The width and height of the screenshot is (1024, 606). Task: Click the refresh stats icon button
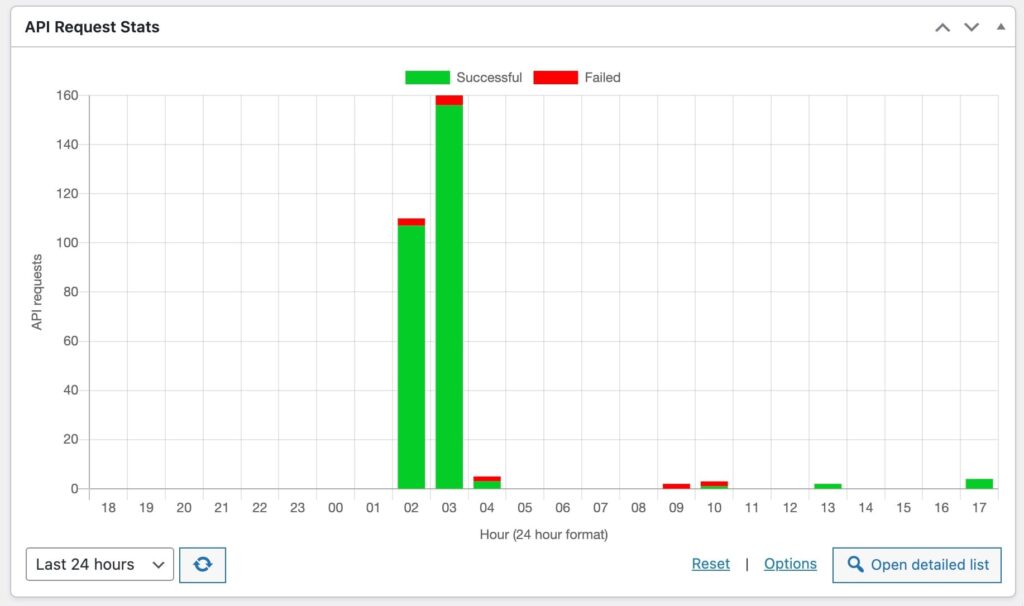[203, 564]
